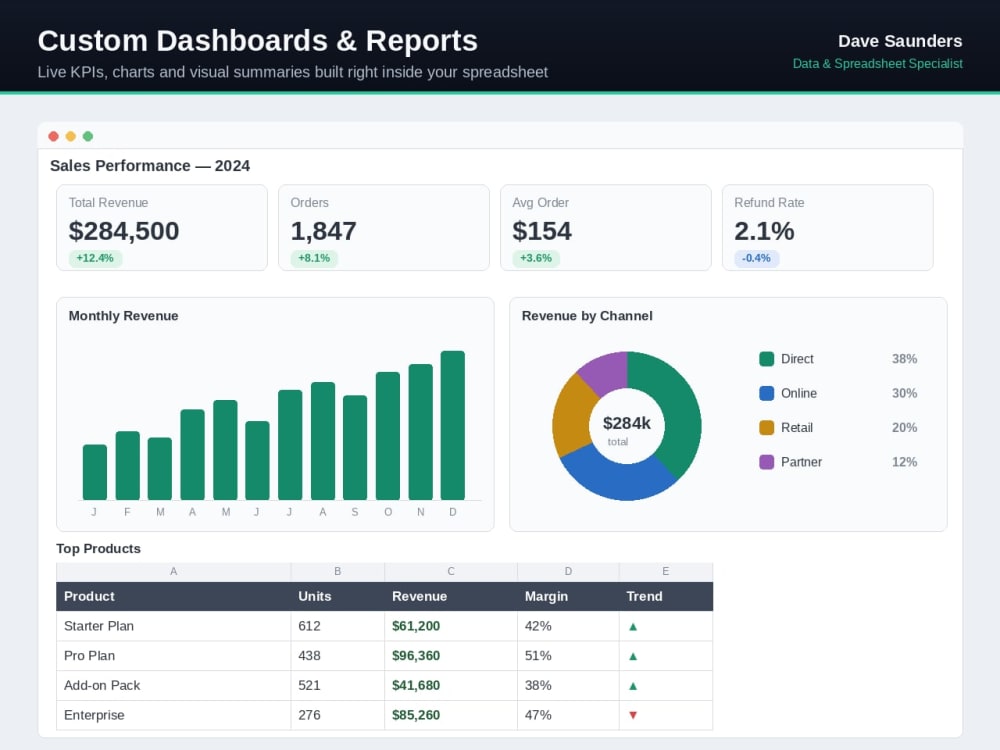The height and width of the screenshot is (750, 1000).
Task: Click the $61,200 revenue cell
Action: (x=451, y=626)
